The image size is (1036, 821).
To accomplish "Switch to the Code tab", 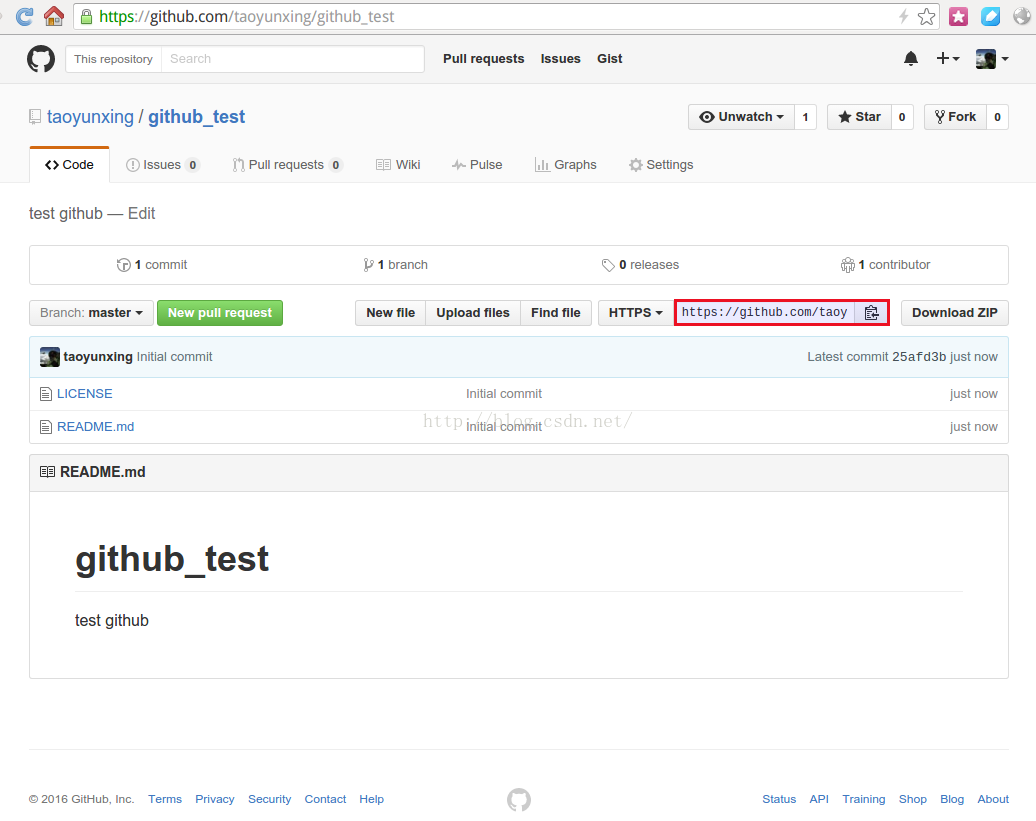I will click(x=69, y=164).
